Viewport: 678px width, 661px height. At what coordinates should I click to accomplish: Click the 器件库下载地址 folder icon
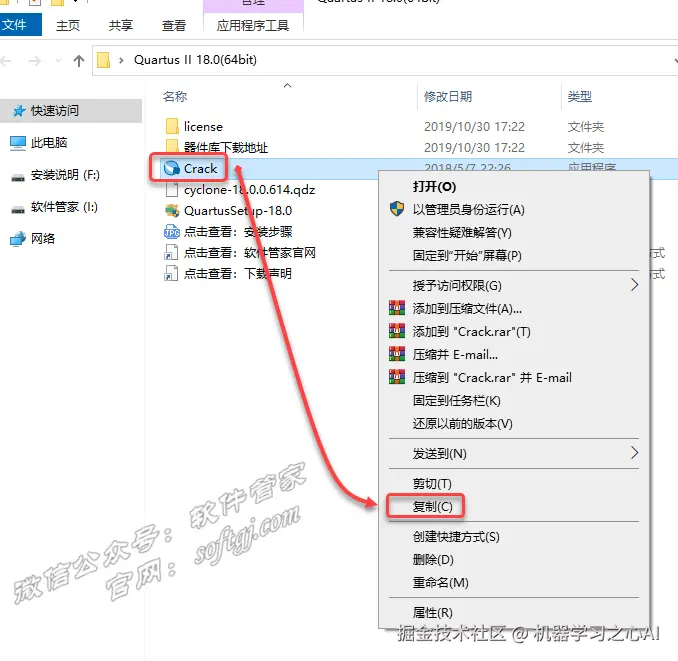[172, 146]
